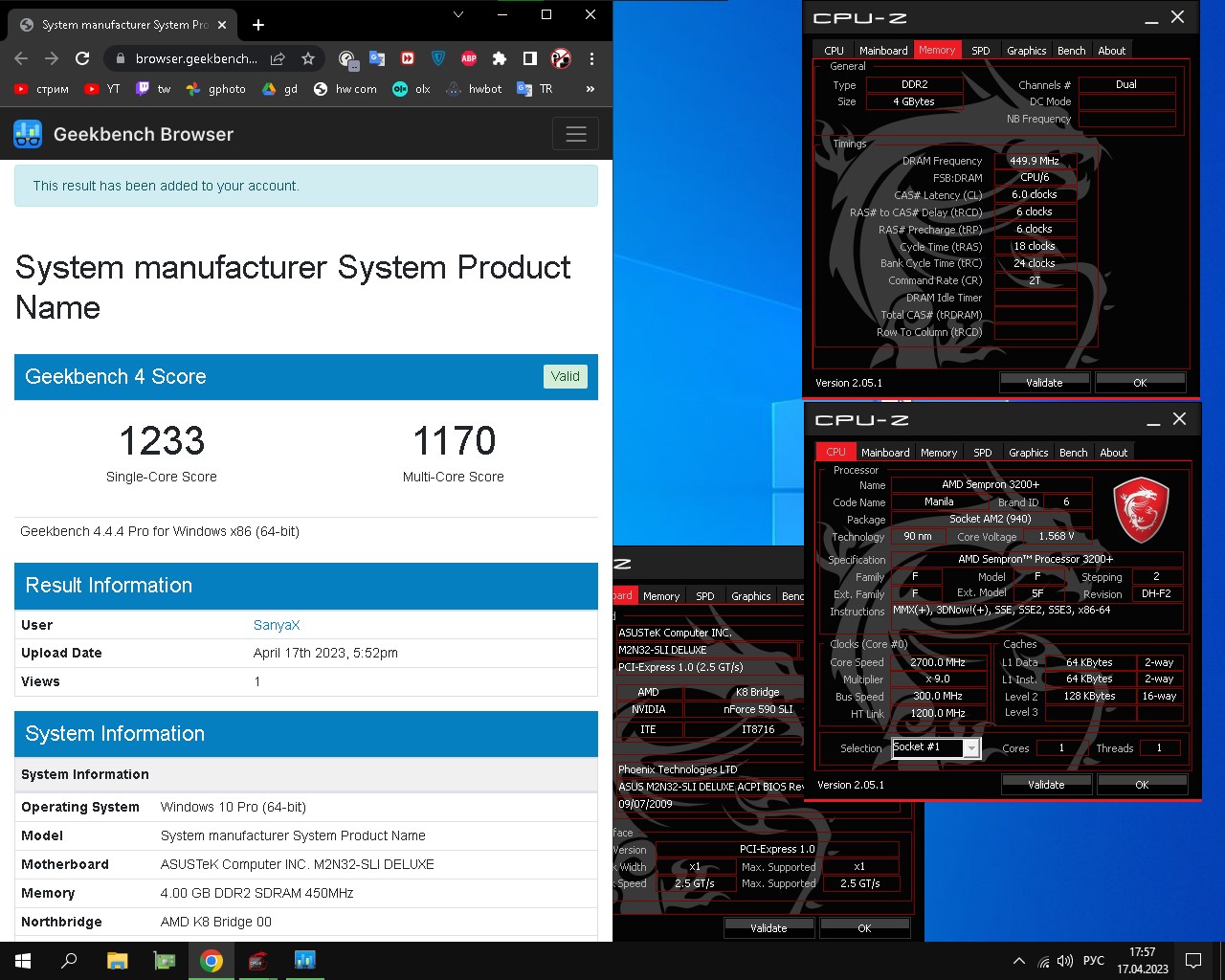Open the YT bookmark

[103, 89]
